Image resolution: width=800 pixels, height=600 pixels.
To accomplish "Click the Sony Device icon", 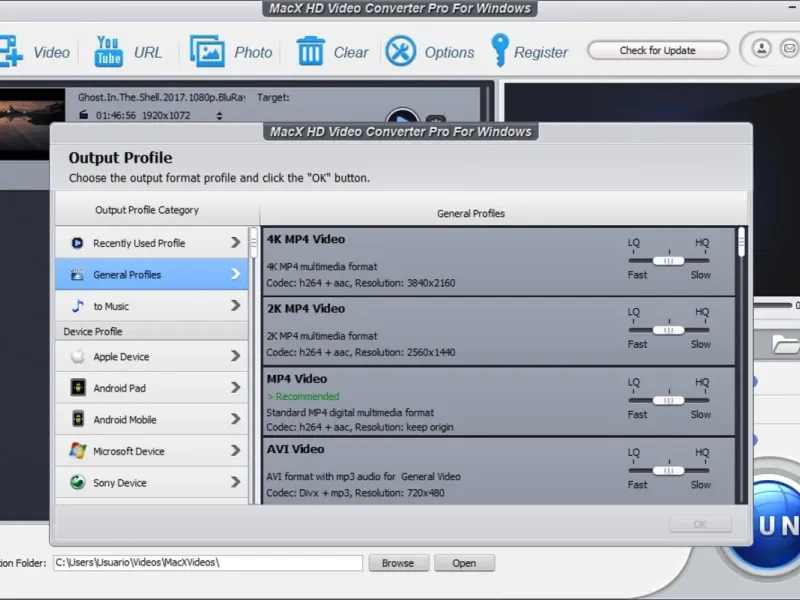I will (78, 482).
